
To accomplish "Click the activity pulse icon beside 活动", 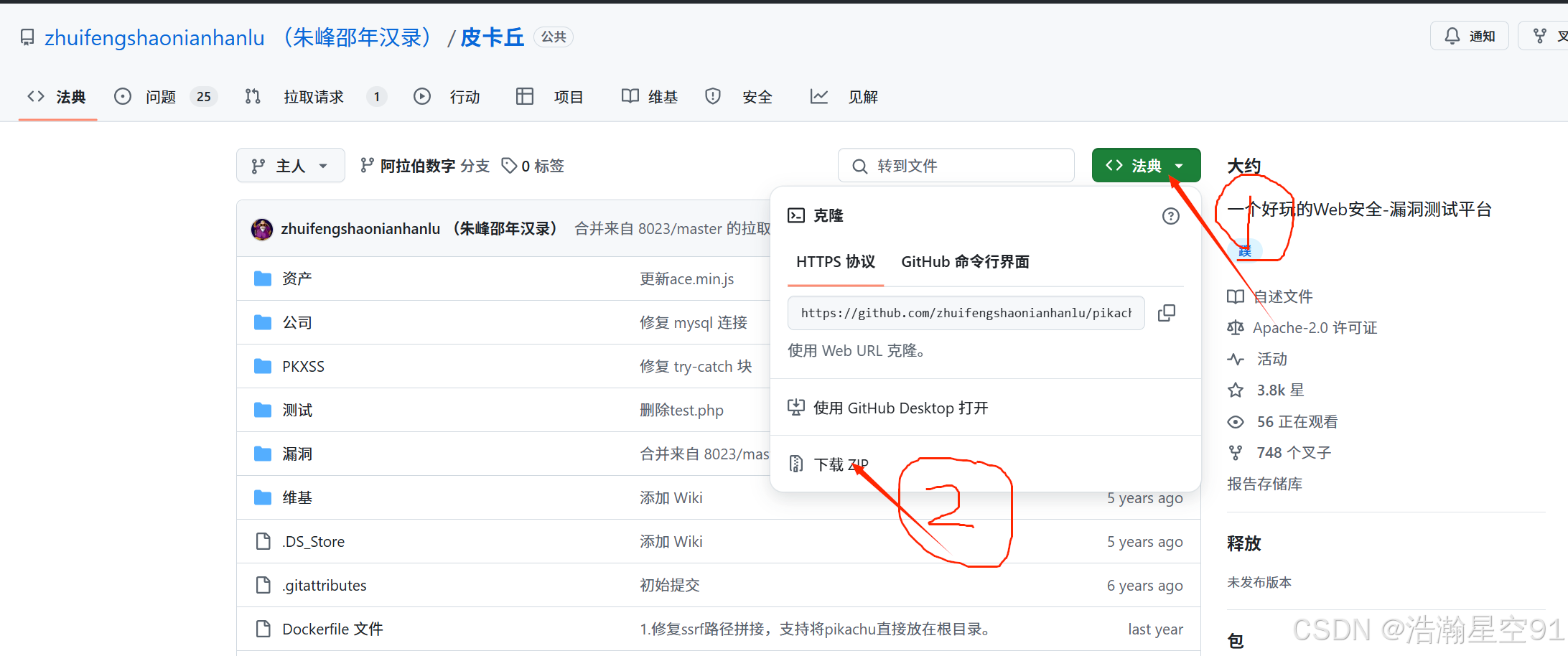I will tap(1236, 359).
